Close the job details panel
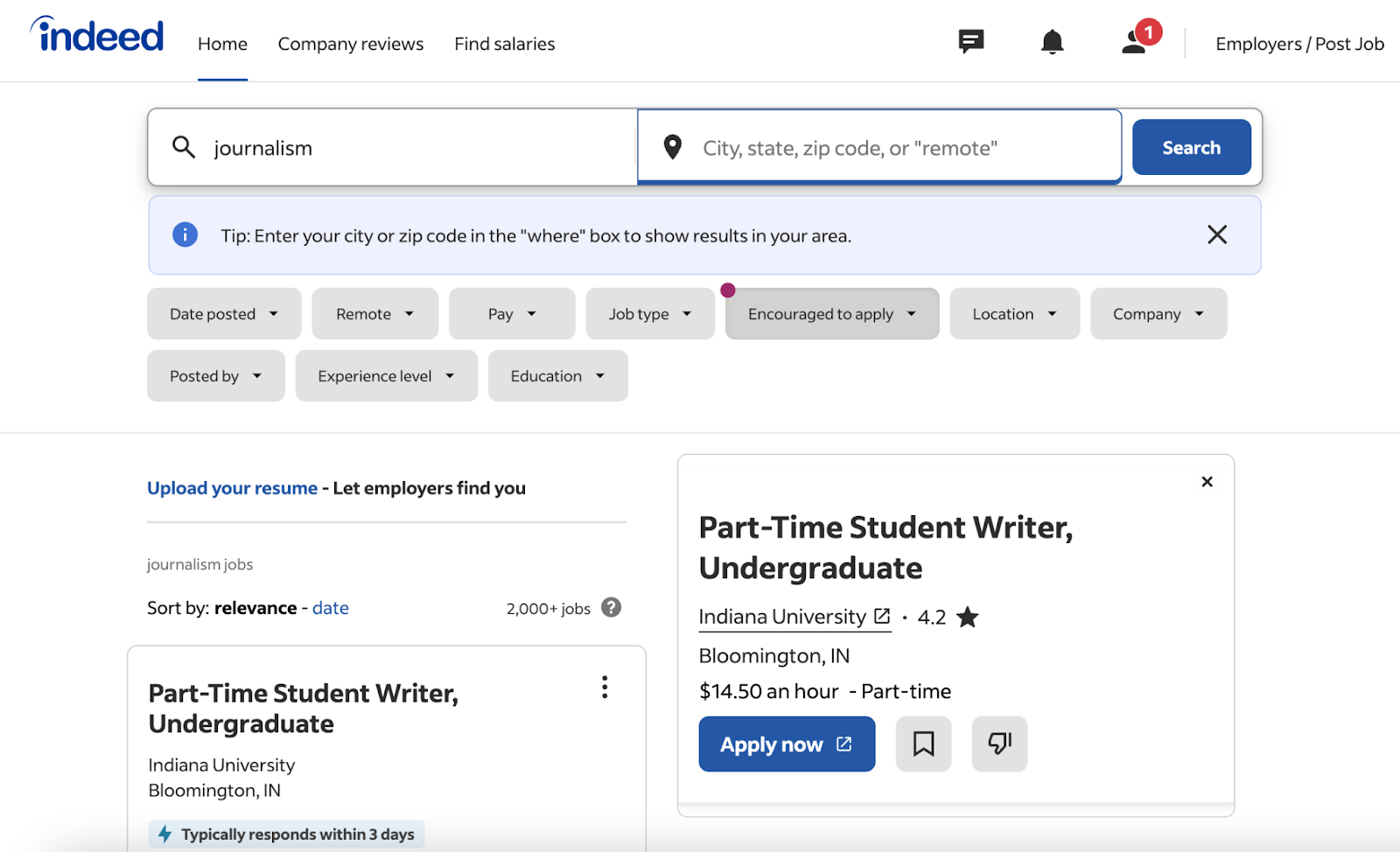The image size is (1400, 852). coord(1207,482)
